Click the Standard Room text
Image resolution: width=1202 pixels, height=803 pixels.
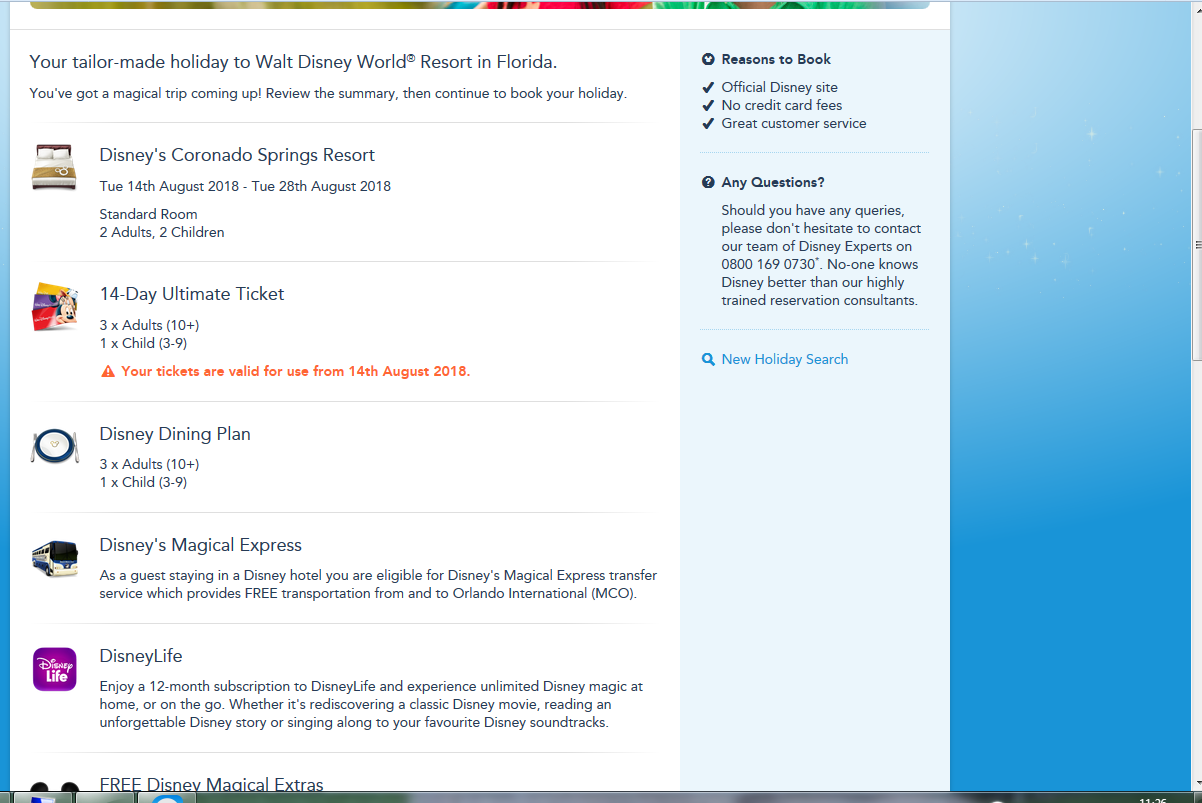coord(148,214)
